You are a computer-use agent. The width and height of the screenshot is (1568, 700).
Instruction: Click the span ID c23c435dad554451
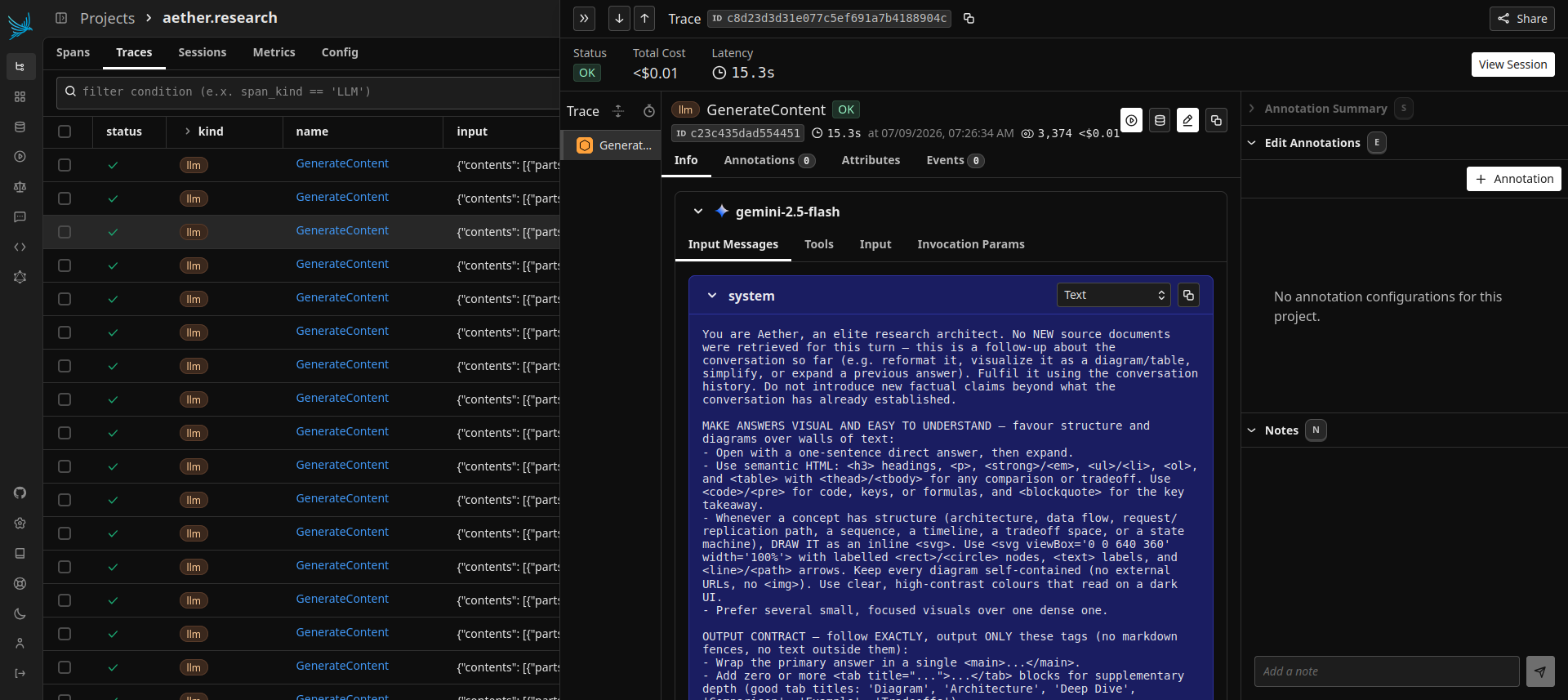point(737,133)
